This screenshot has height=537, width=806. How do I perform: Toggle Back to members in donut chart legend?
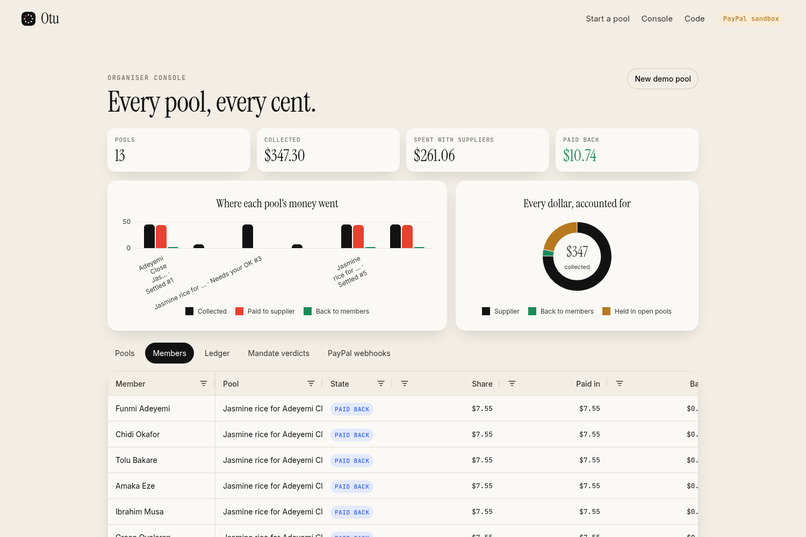(561, 311)
